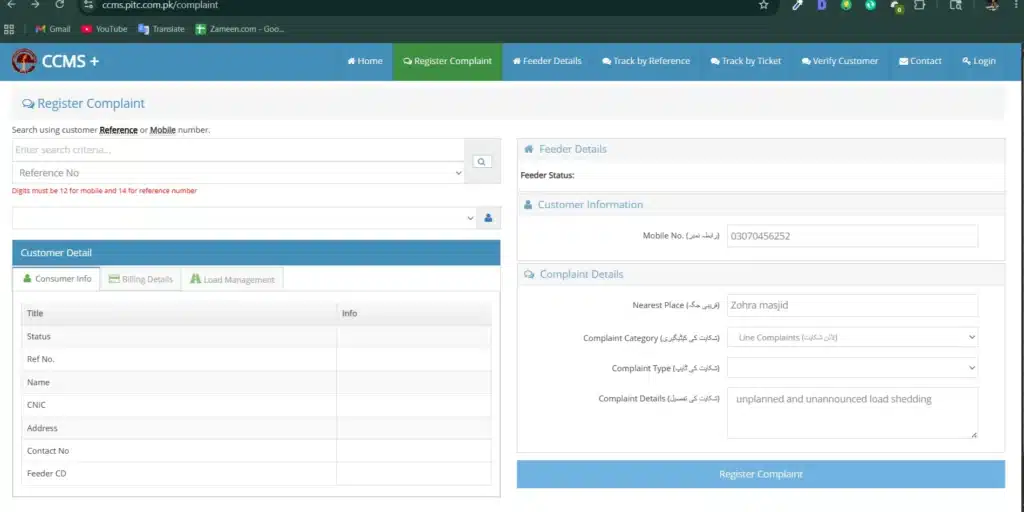Click the Customer Detail panel header
The height and width of the screenshot is (512, 1024).
pos(256,253)
